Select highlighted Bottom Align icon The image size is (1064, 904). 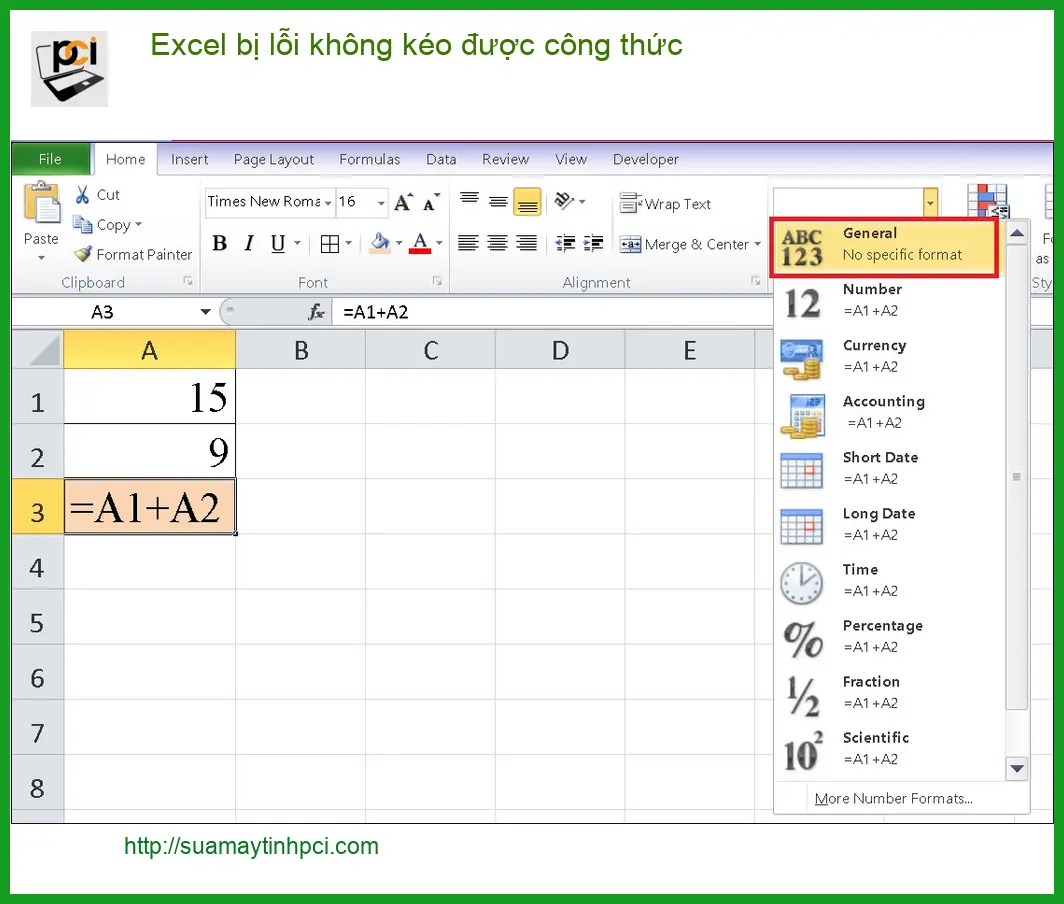(x=527, y=202)
